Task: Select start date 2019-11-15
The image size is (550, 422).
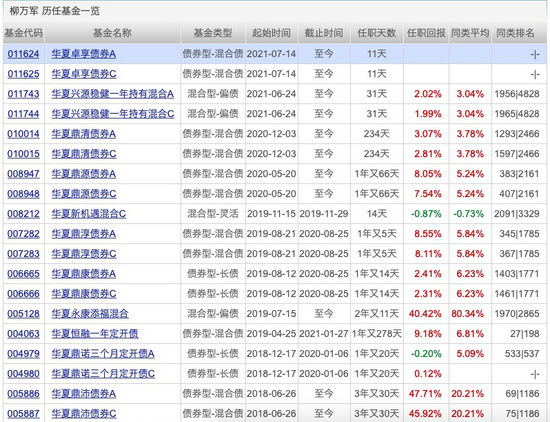Action: pos(271,214)
